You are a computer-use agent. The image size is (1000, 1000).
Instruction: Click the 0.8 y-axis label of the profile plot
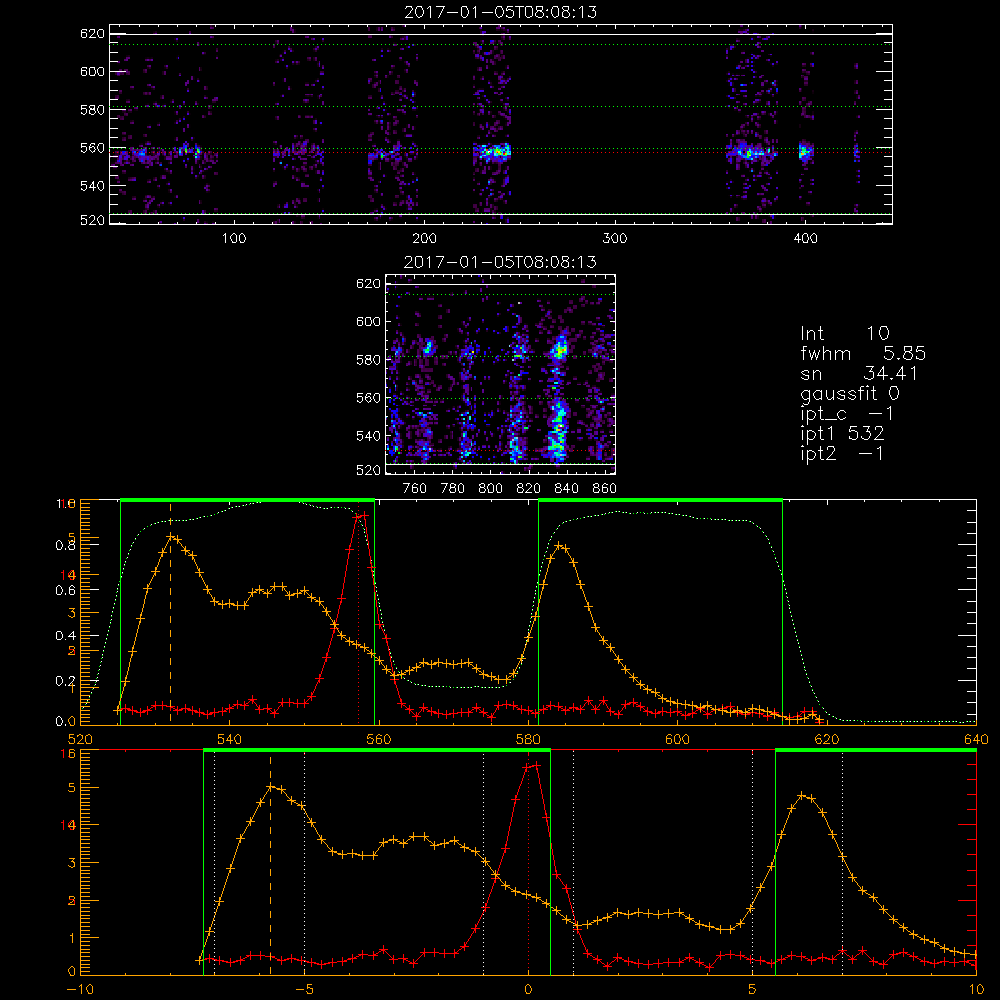[66, 545]
